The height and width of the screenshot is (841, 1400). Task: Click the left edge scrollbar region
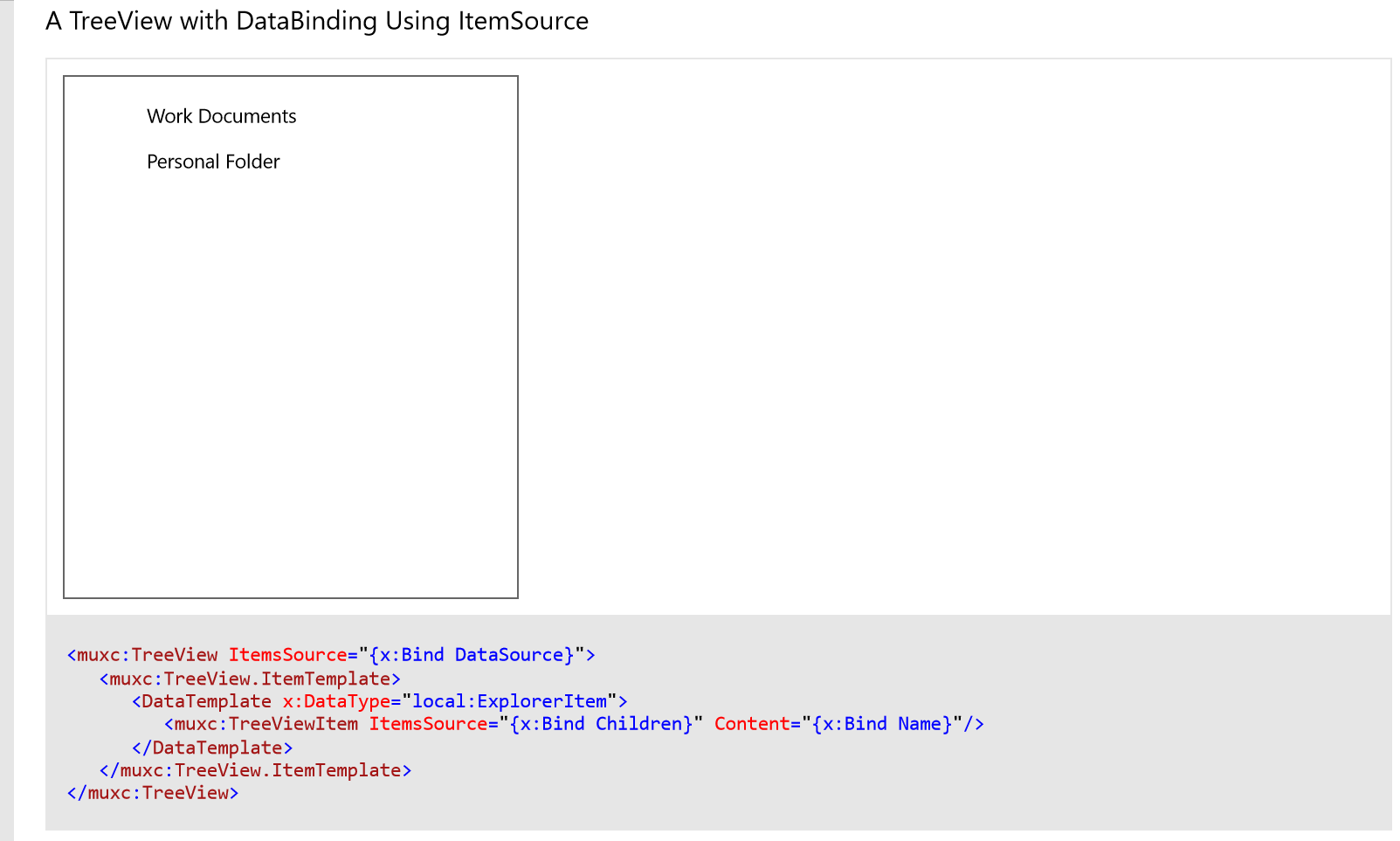7,419
